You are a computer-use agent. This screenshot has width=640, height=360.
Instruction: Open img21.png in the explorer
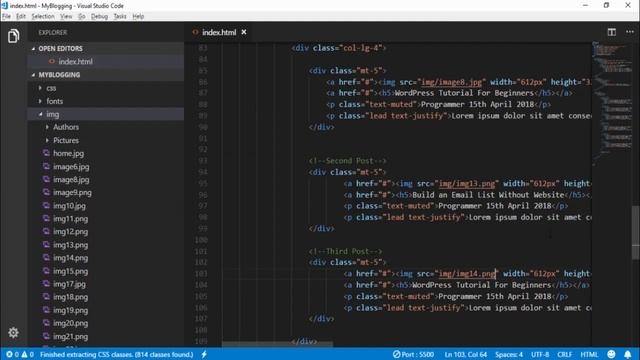click(105, 336)
